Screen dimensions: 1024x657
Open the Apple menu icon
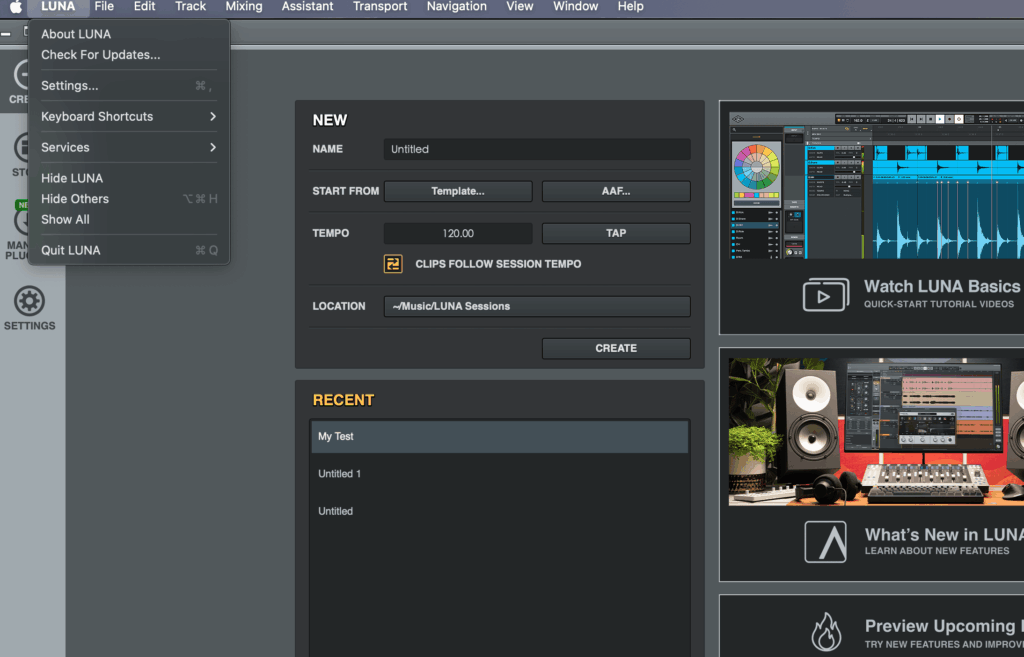point(16,7)
